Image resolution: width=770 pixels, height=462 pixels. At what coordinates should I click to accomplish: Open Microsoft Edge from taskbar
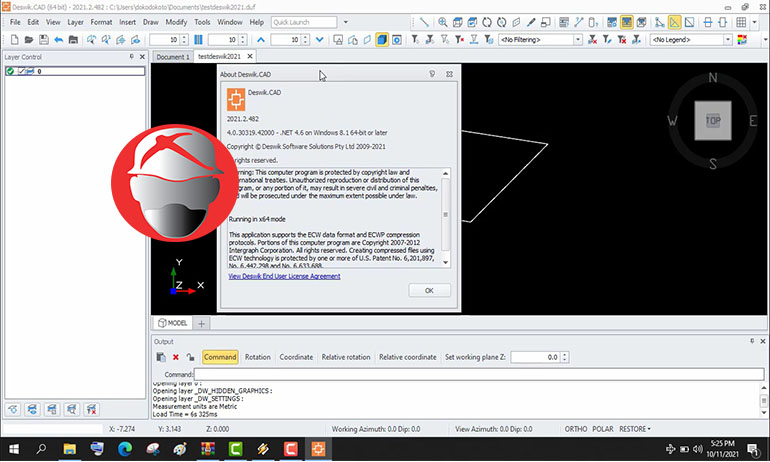(125, 449)
